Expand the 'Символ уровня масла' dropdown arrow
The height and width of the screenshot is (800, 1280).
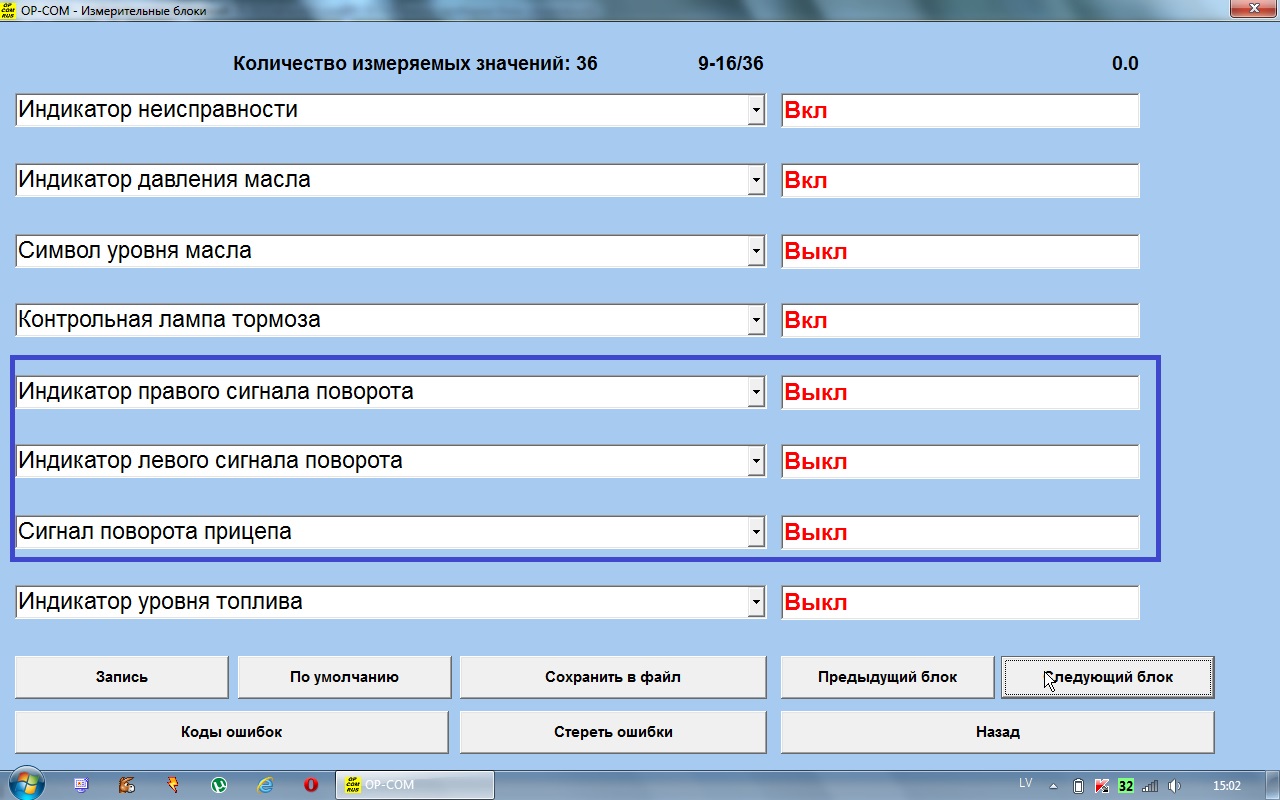click(756, 252)
